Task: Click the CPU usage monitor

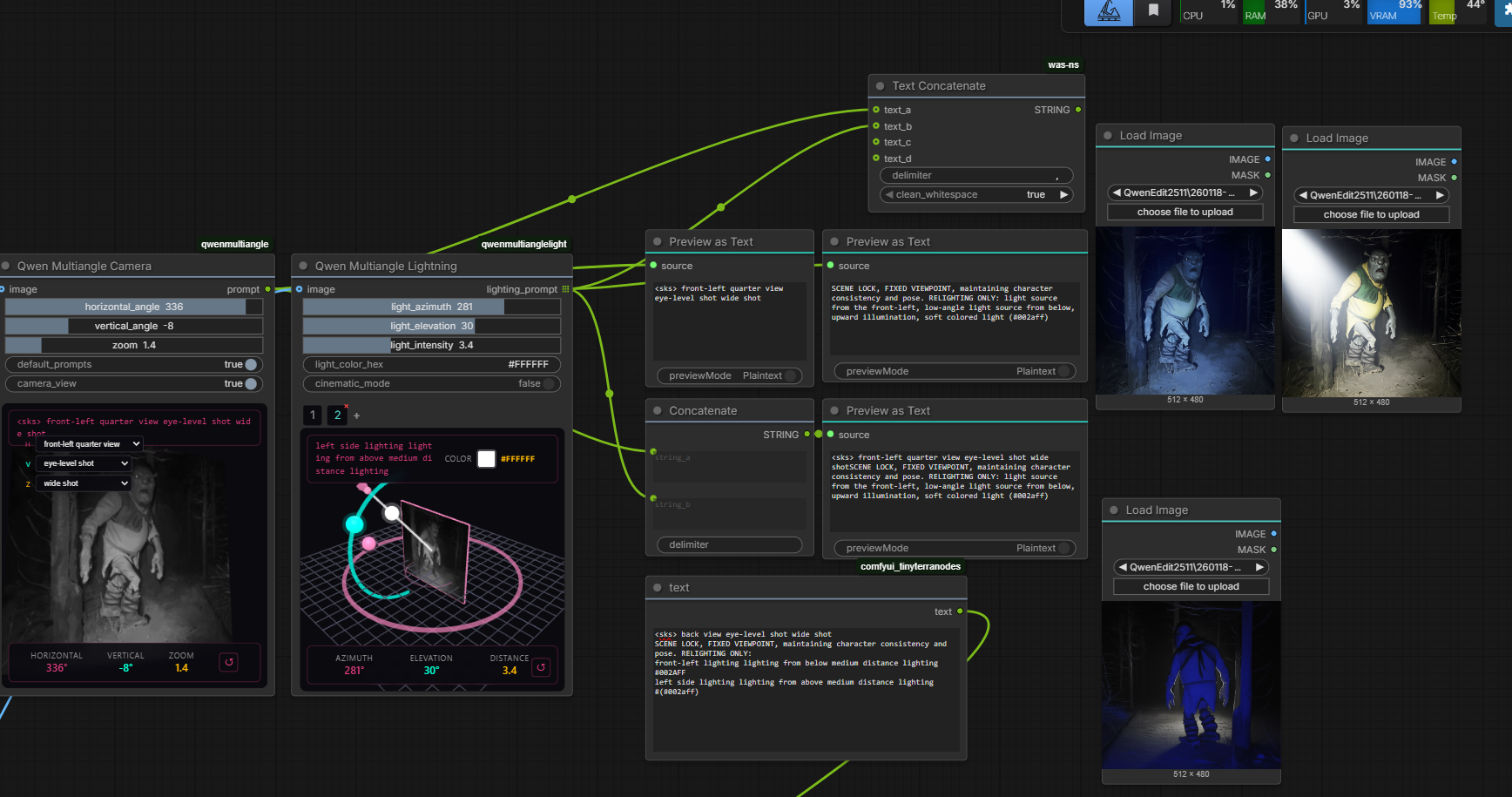Action: (1208, 11)
